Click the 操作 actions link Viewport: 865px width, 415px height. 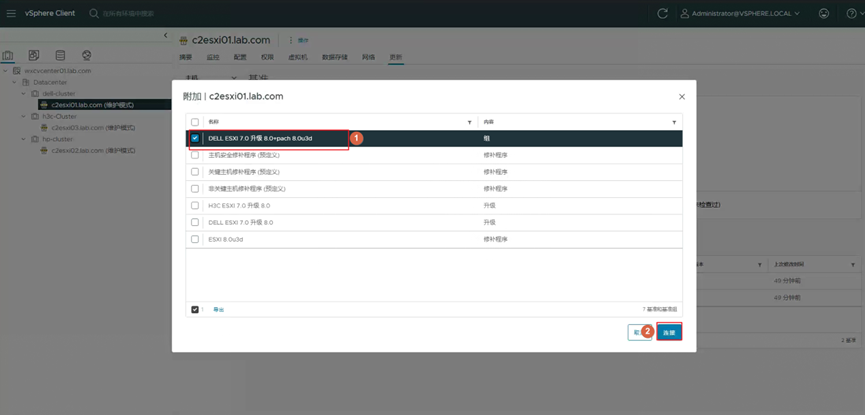[x=303, y=41]
